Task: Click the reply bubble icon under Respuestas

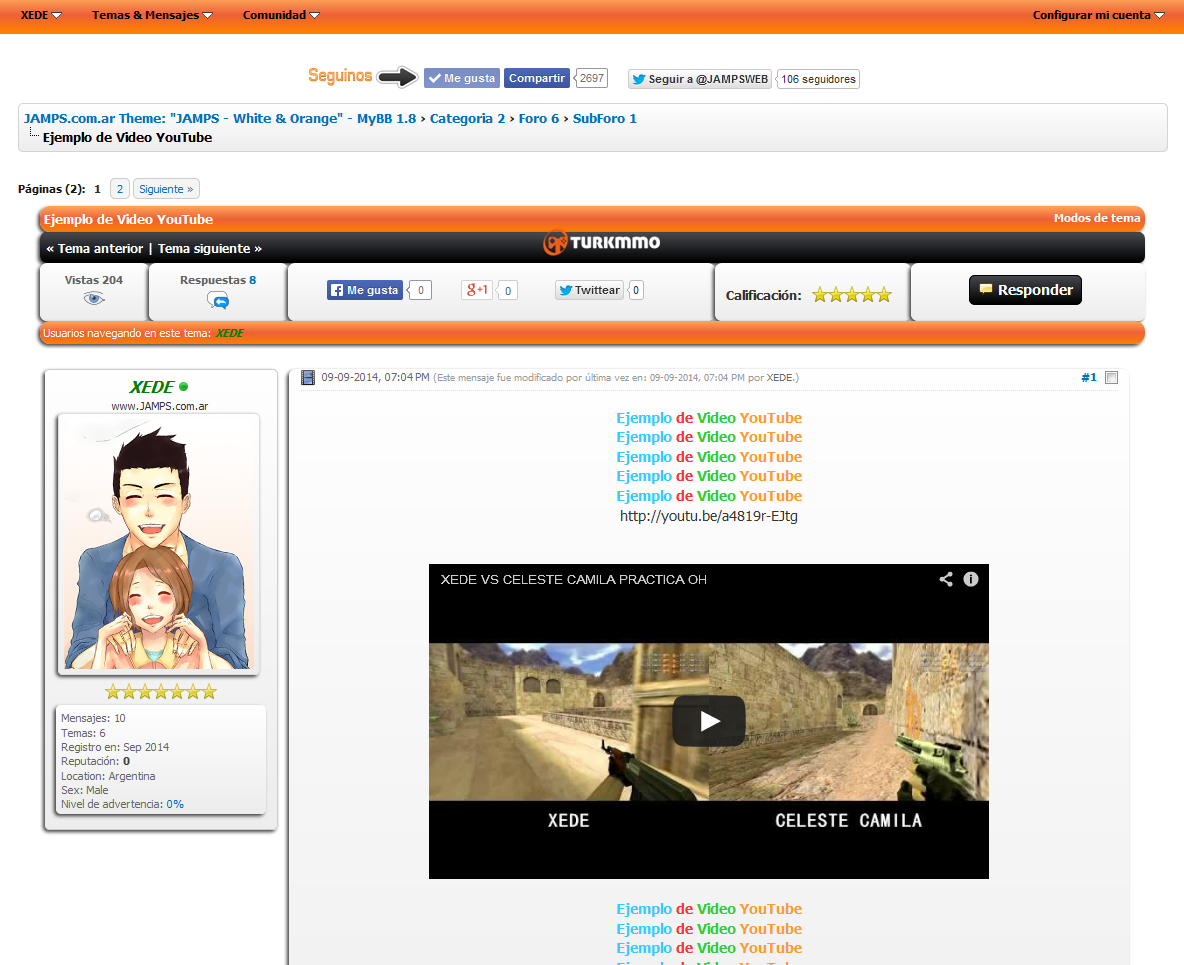Action: tap(217, 301)
